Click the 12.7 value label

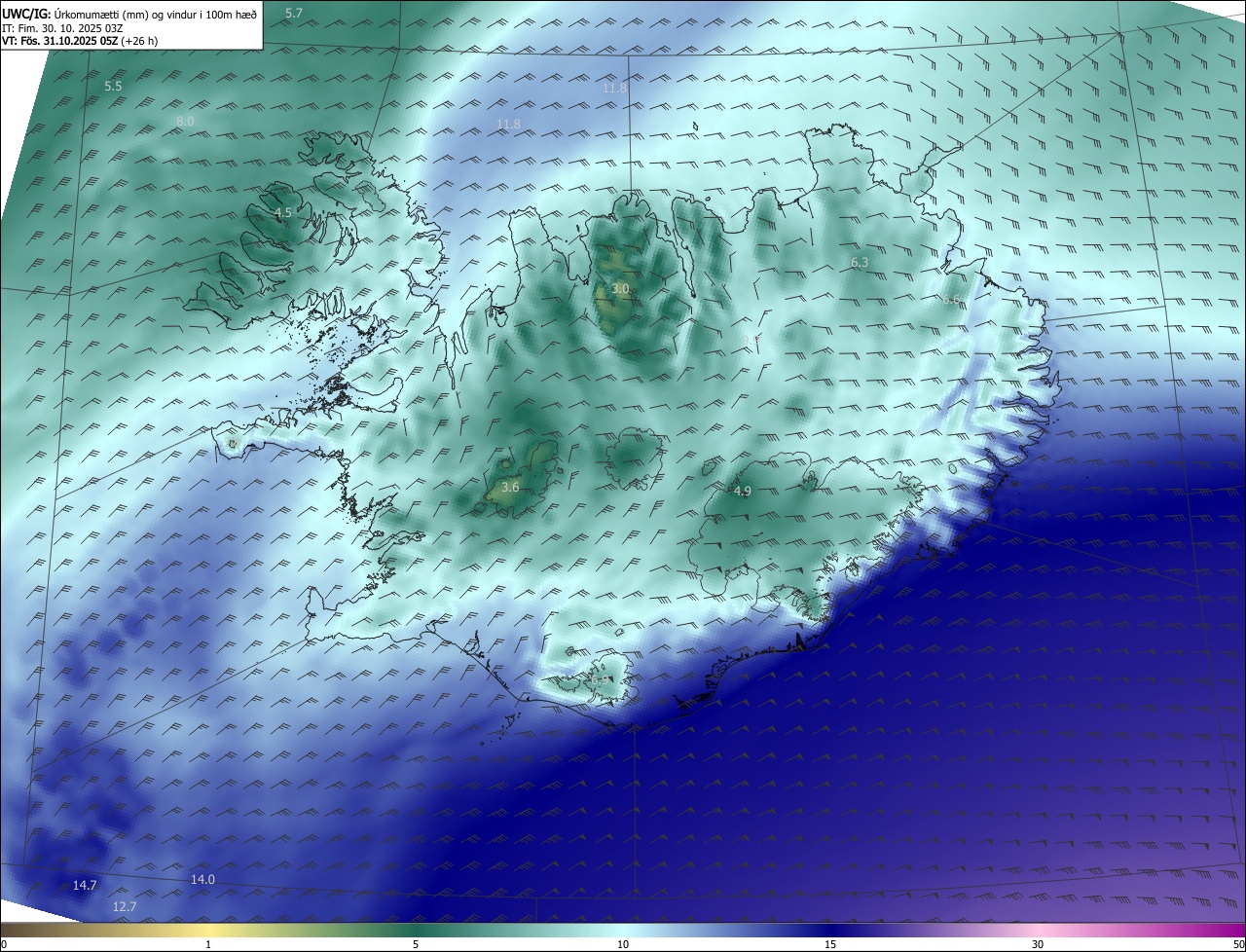coord(125,906)
